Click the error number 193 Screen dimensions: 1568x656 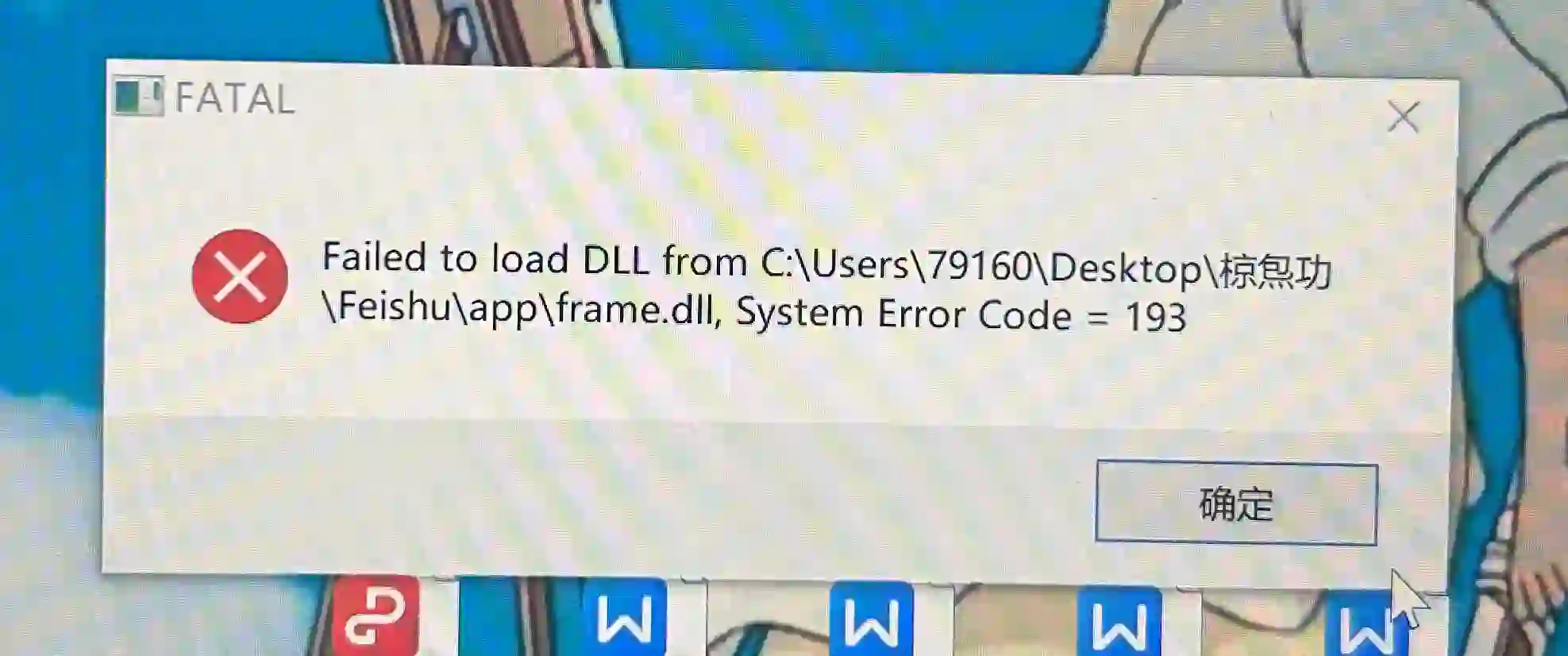1156,318
